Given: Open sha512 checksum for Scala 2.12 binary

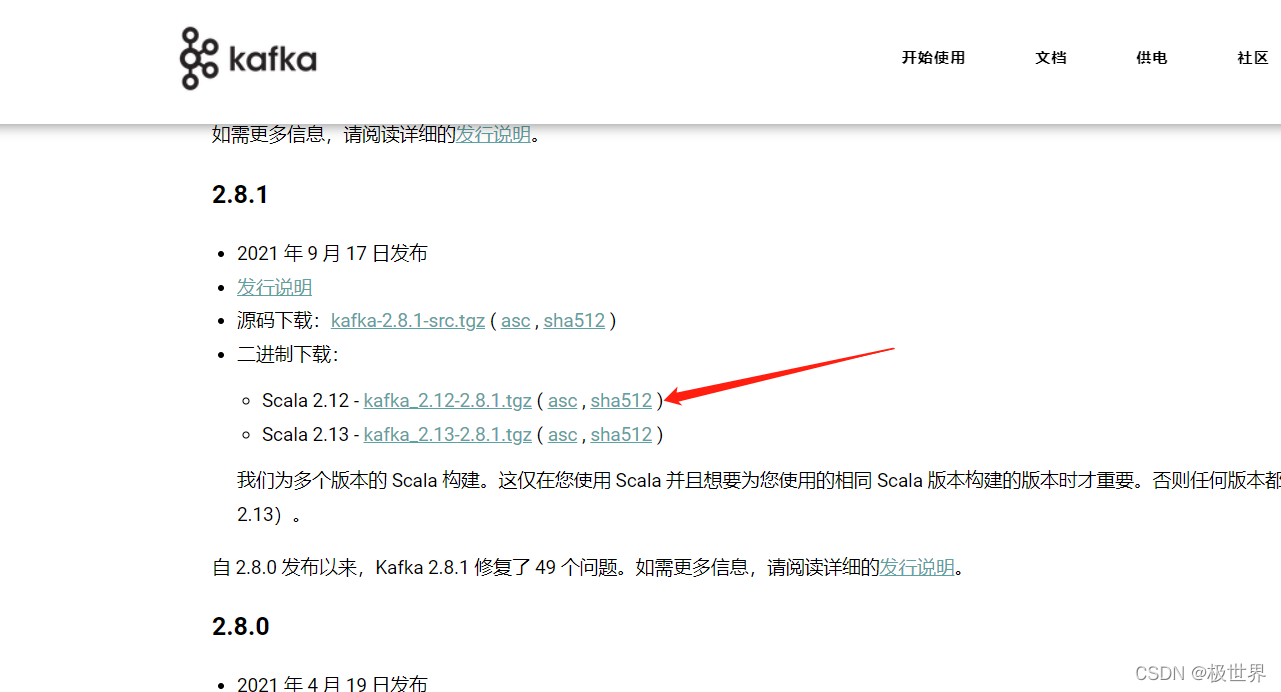Looking at the screenshot, I should [621, 401].
